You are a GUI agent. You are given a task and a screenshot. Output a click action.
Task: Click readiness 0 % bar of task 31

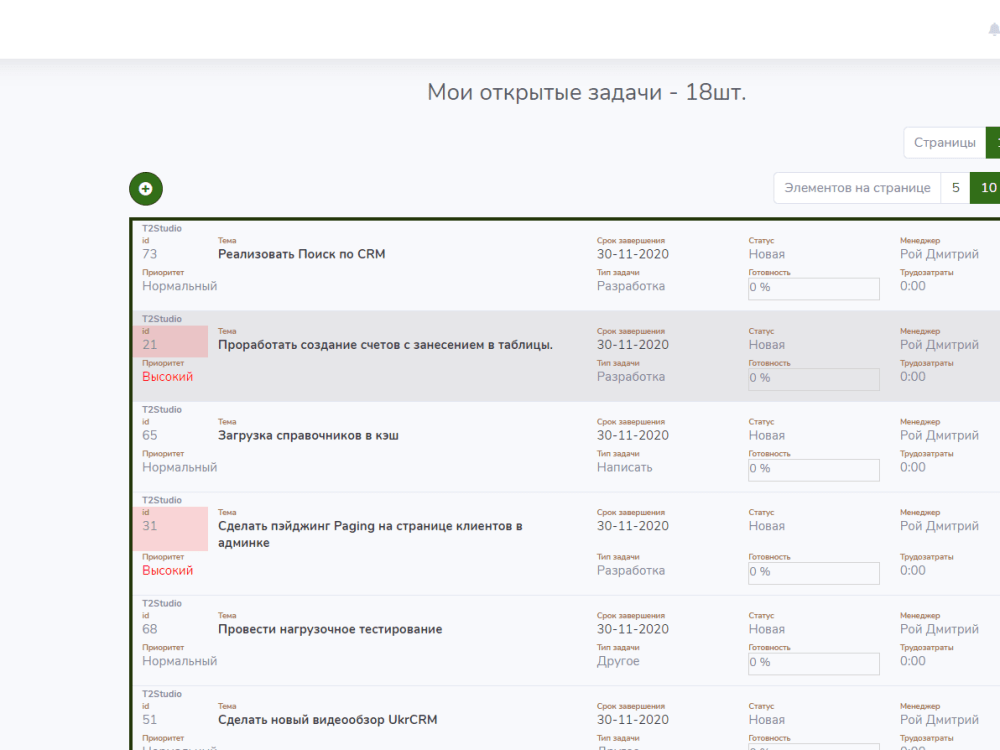point(814,573)
